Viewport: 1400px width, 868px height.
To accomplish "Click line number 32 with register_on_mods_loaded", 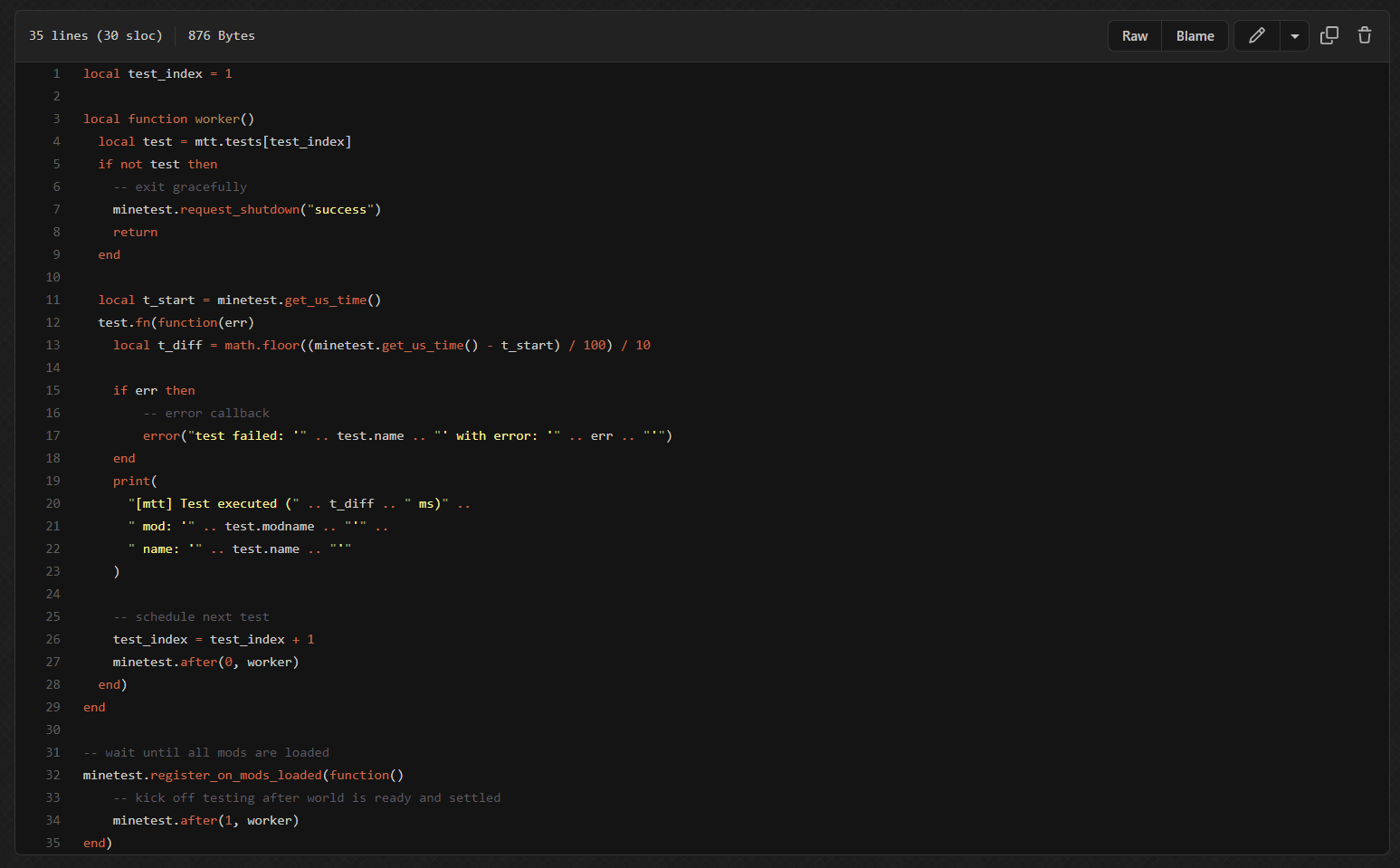I will [53, 776].
